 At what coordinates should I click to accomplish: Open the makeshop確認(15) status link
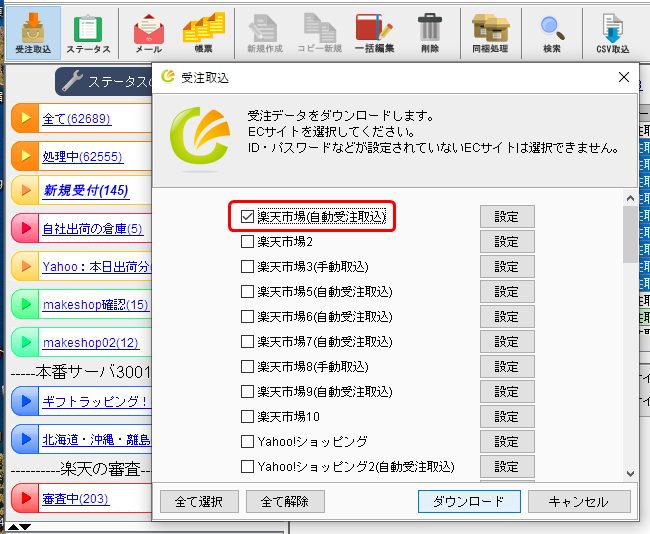[x=96, y=305]
